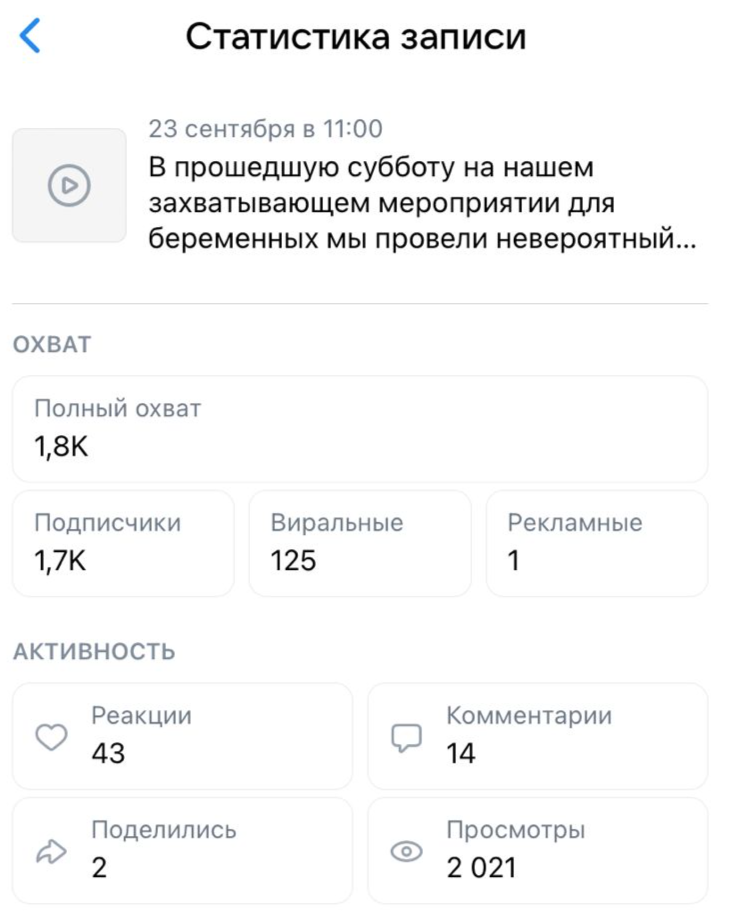Click the АКТИВНОСТЬ section header

coord(94,652)
